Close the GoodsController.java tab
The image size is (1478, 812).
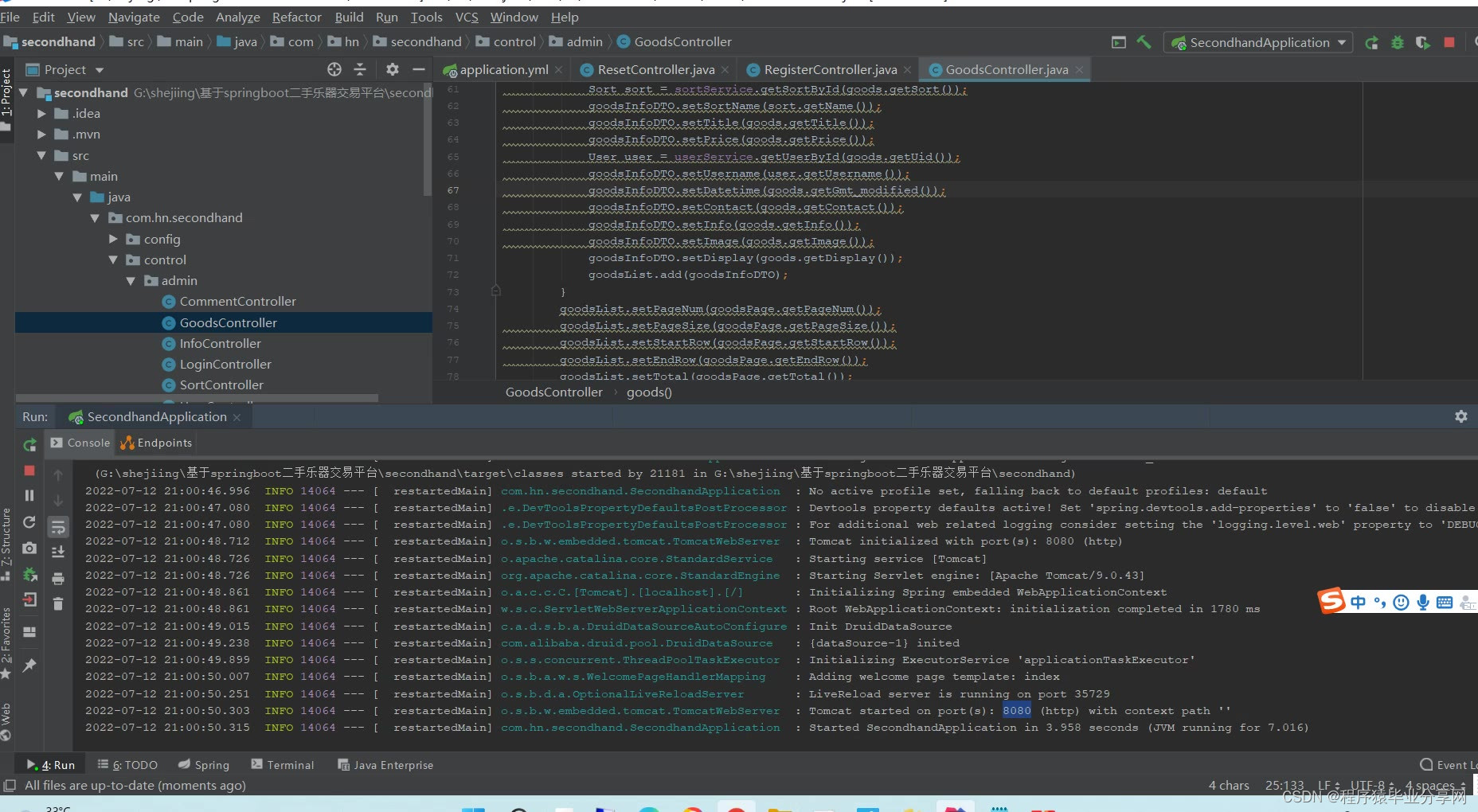point(1079,70)
